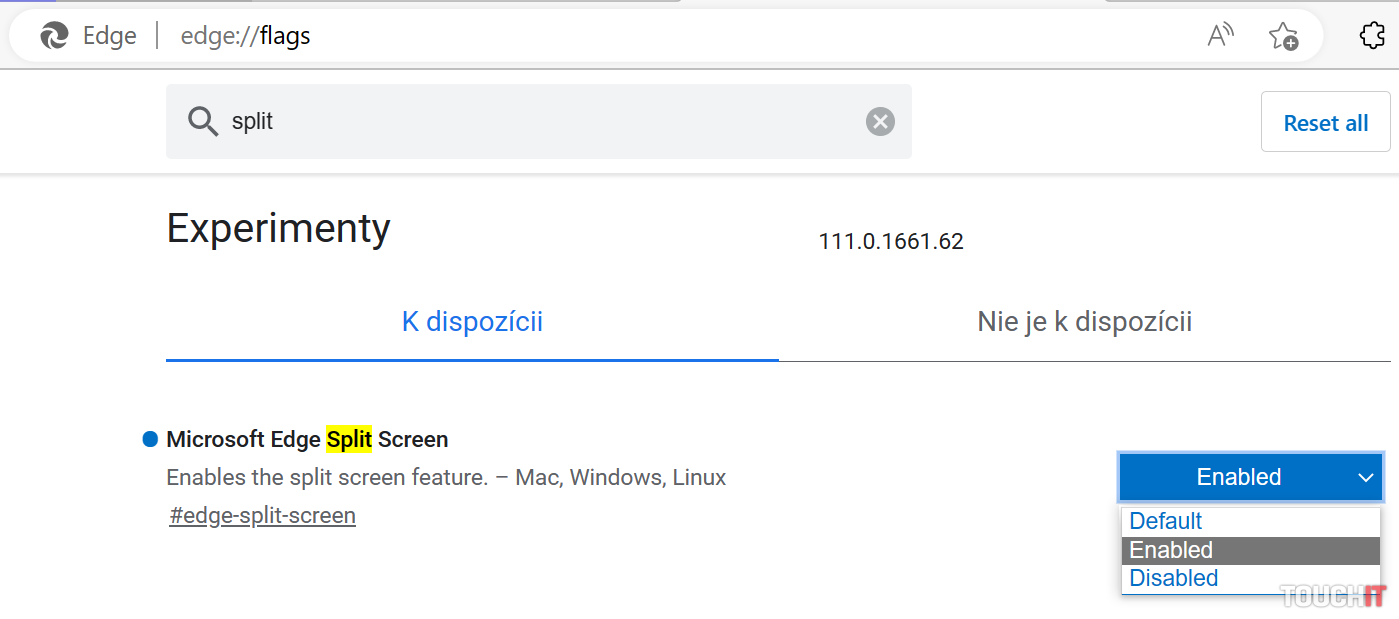This screenshot has height=619, width=1399.
Task: Open the Extensions puzzle icon
Action: (1373, 36)
